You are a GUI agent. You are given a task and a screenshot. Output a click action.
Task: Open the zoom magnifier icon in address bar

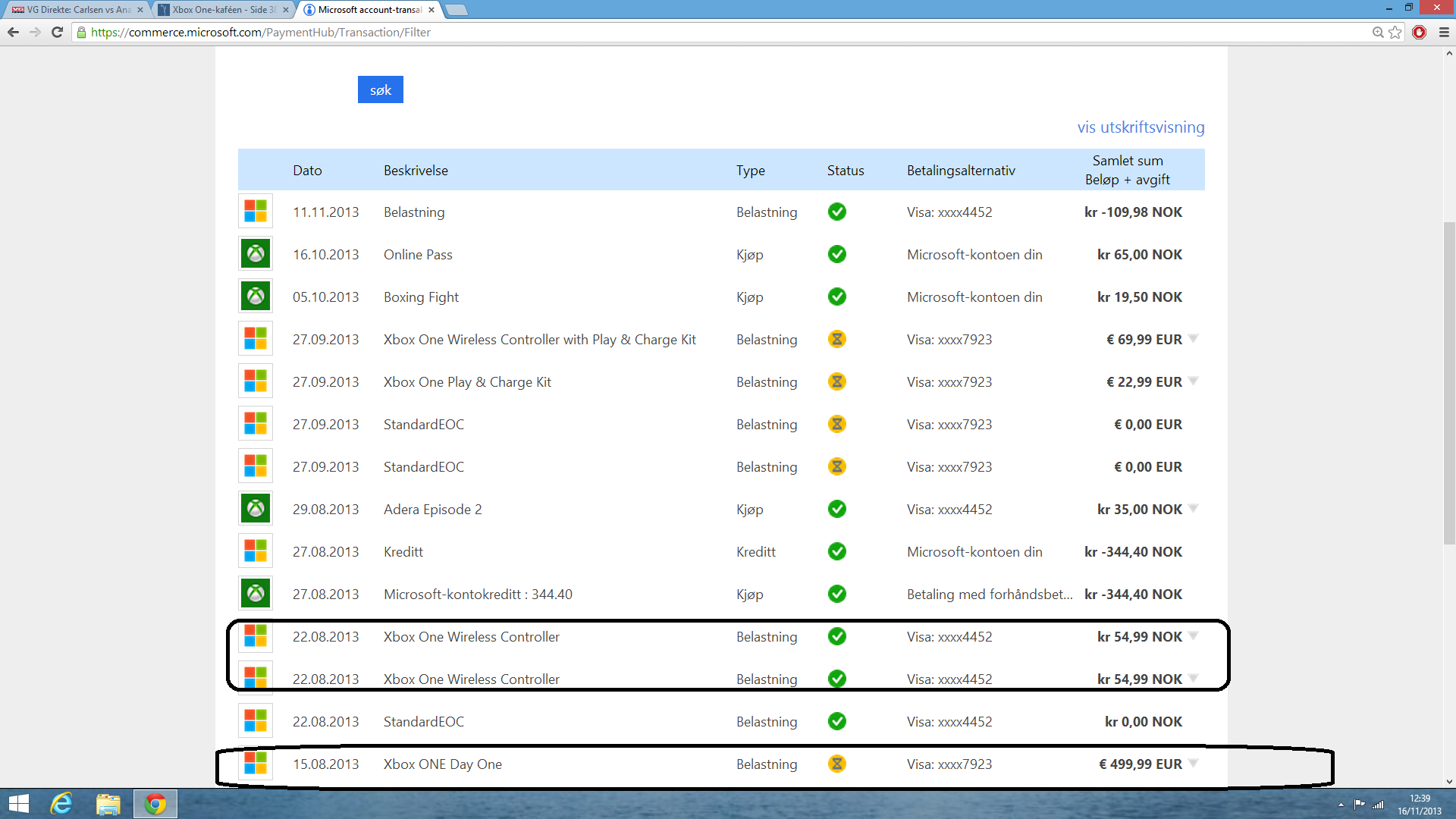[x=1378, y=32]
